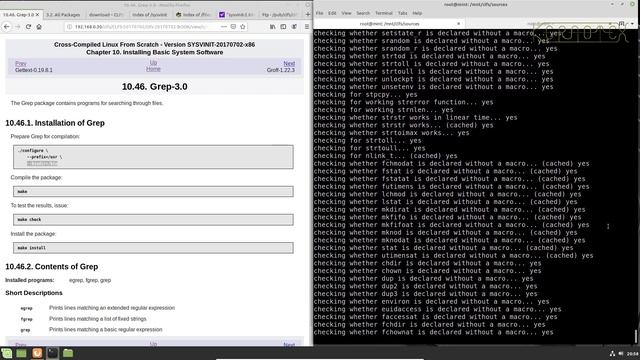This screenshot has width=640, height=360.
Task: Open the terminal View menu
Action: pyautogui.click(x=346, y=13)
